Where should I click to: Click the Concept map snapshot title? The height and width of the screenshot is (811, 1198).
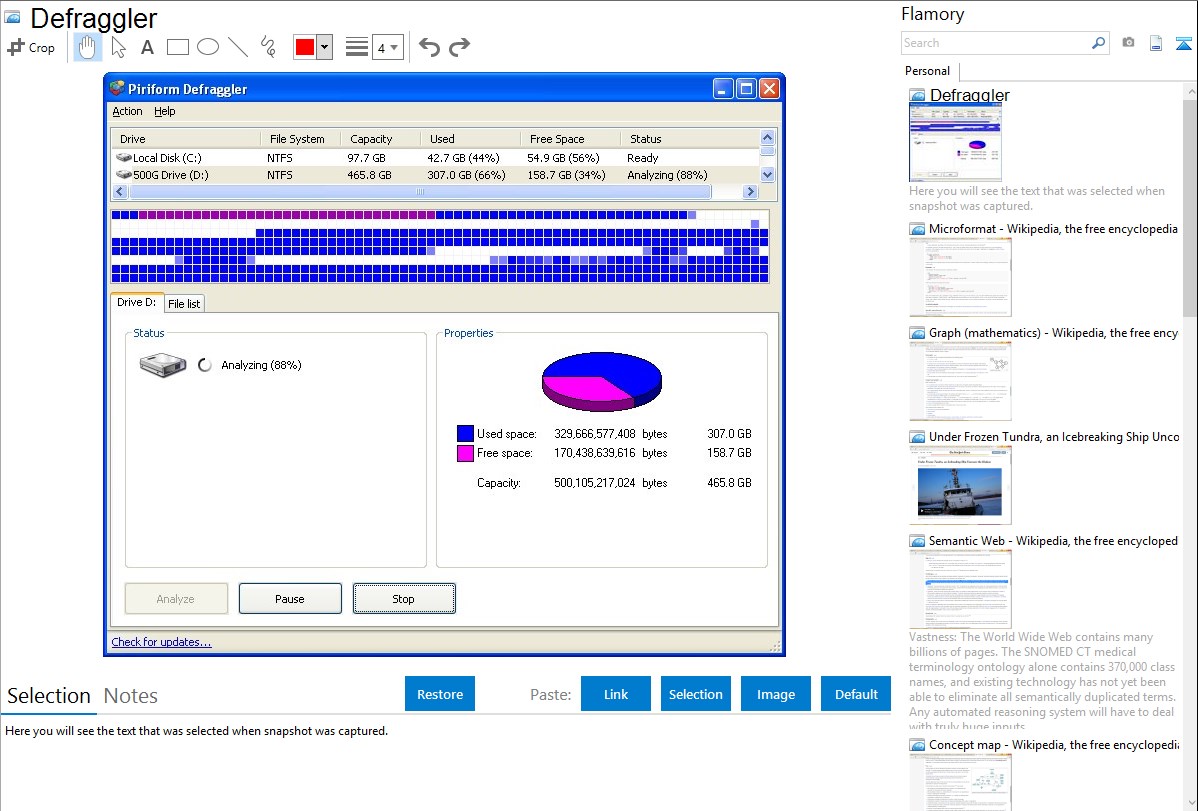1054,744
